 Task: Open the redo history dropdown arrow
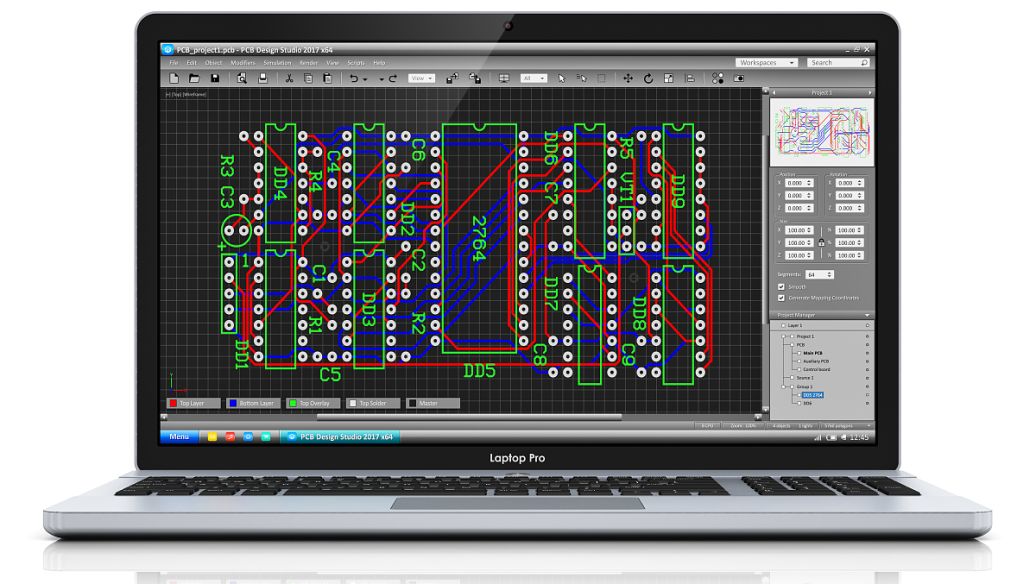click(381, 79)
